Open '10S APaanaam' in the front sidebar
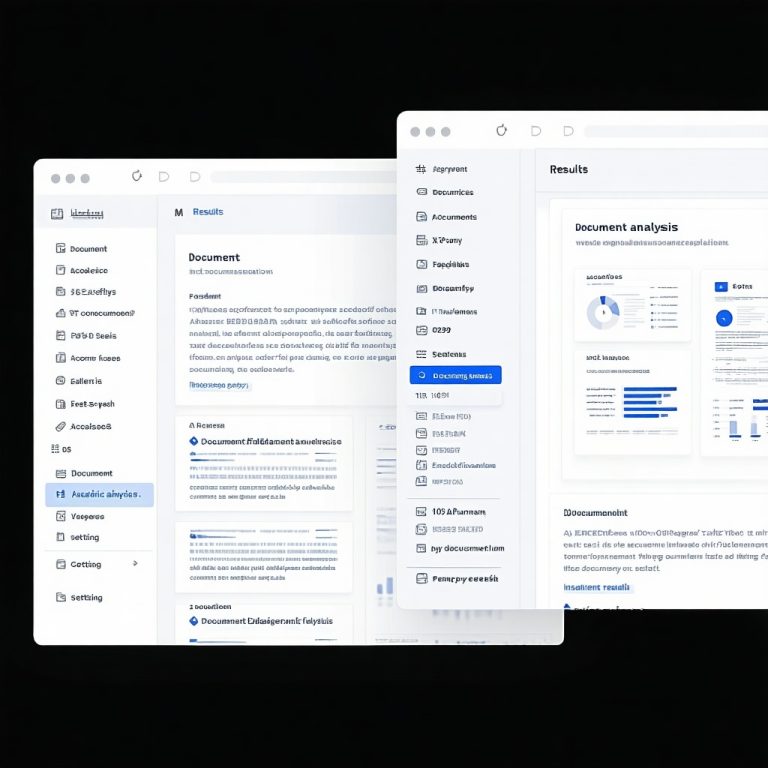This screenshot has height=768, width=768. coord(458,512)
